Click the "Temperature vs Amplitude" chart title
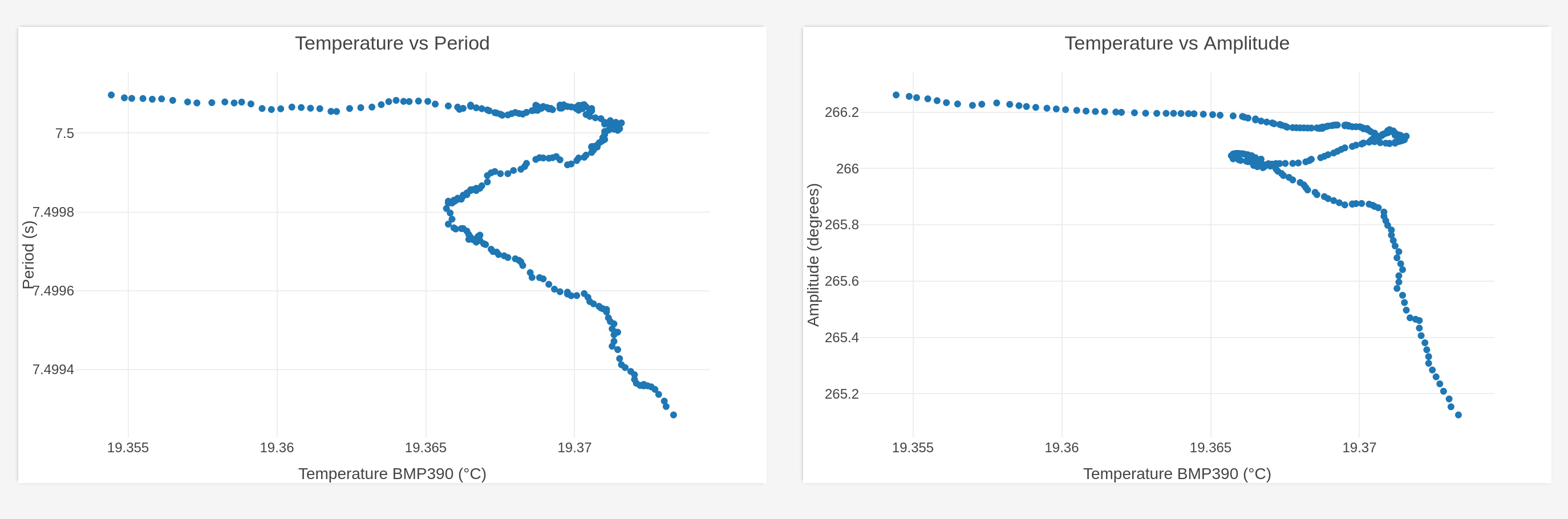Image resolution: width=1568 pixels, height=519 pixels. pyautogui.click(x=1176, y=43)
